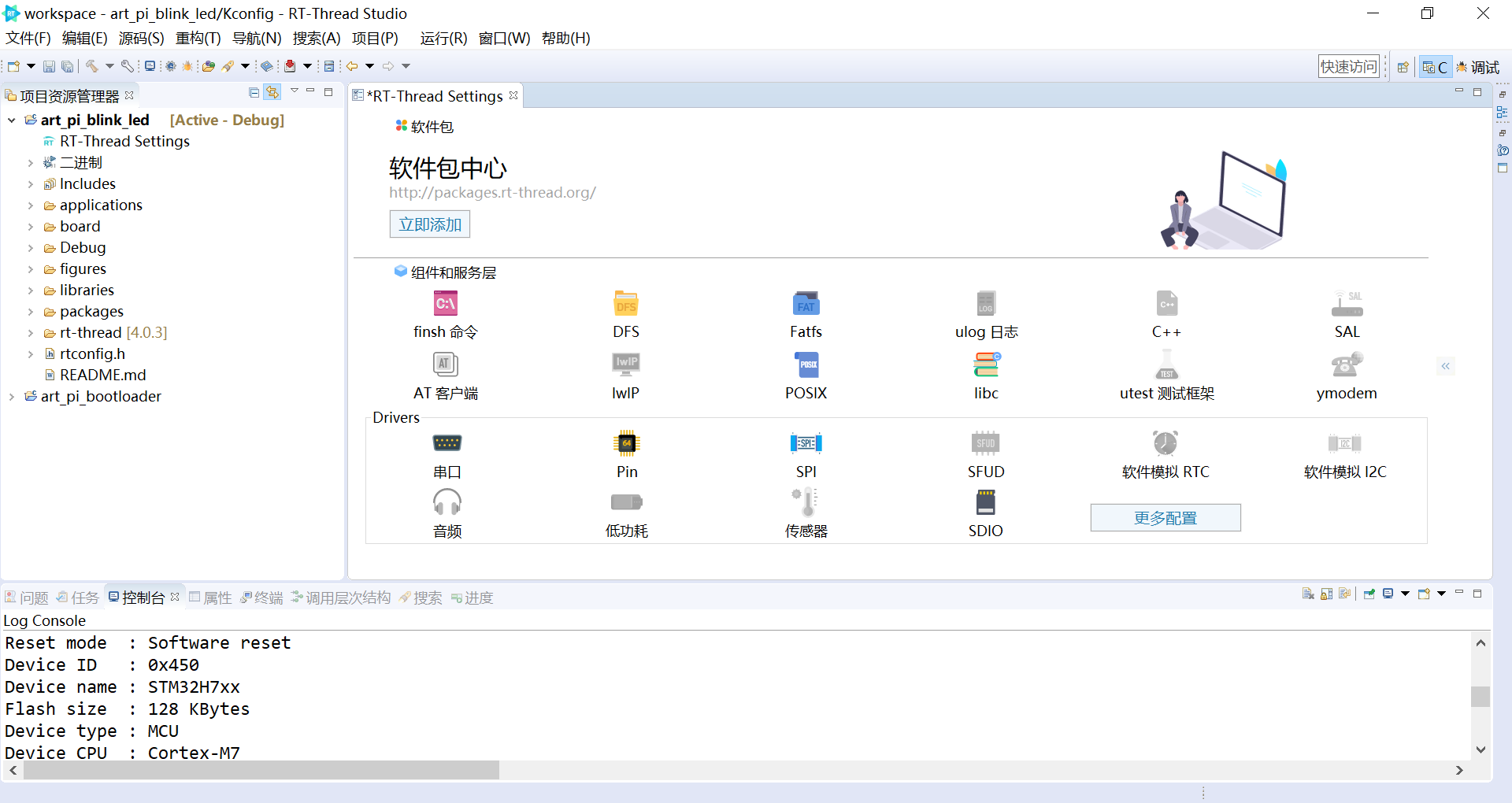The height and width of the screenshot is (803, 1512).
Task: Click the 更多配置 button
Action: pyautogui.click(x=1165, y=518)
